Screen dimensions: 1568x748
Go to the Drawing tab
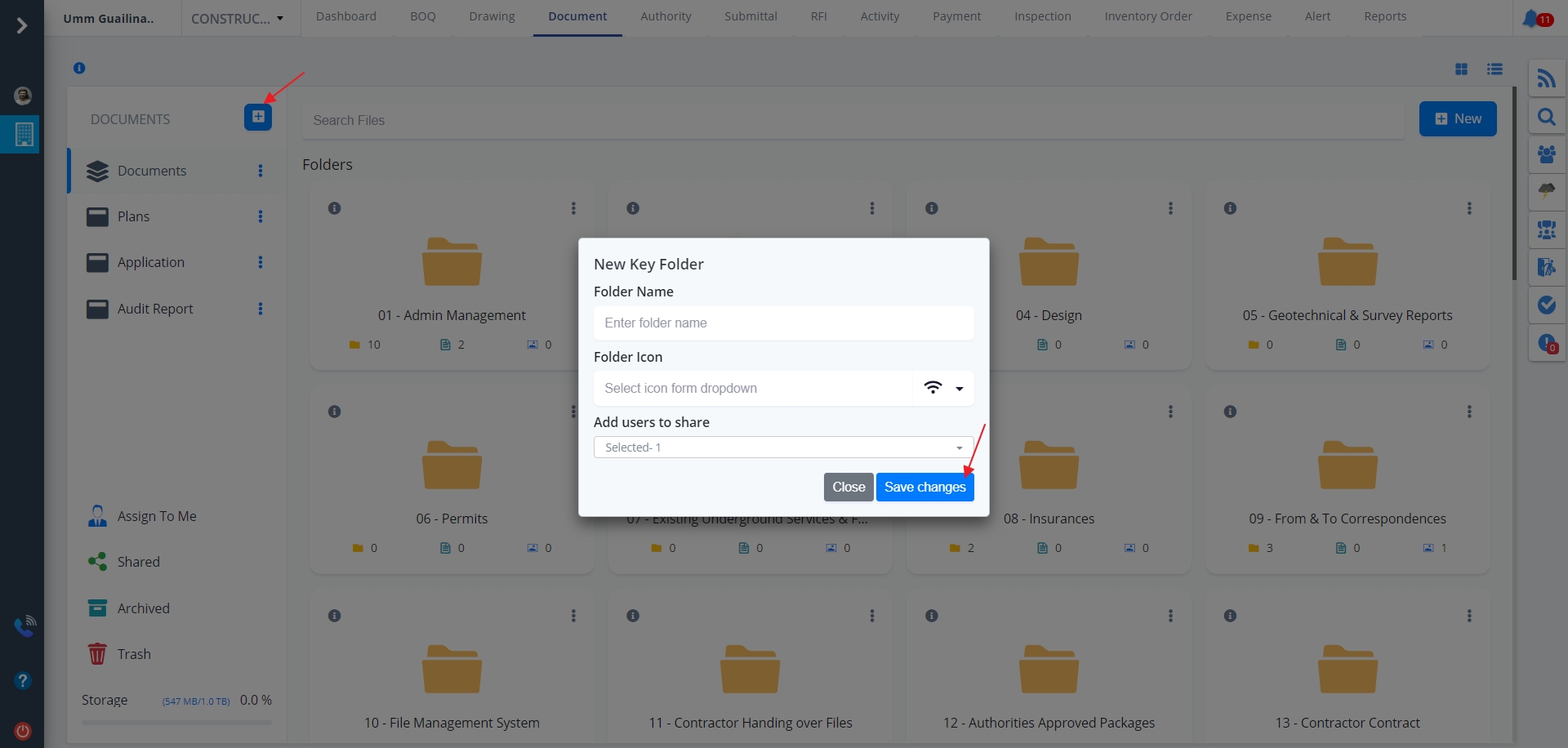click(x=492, y=16)
